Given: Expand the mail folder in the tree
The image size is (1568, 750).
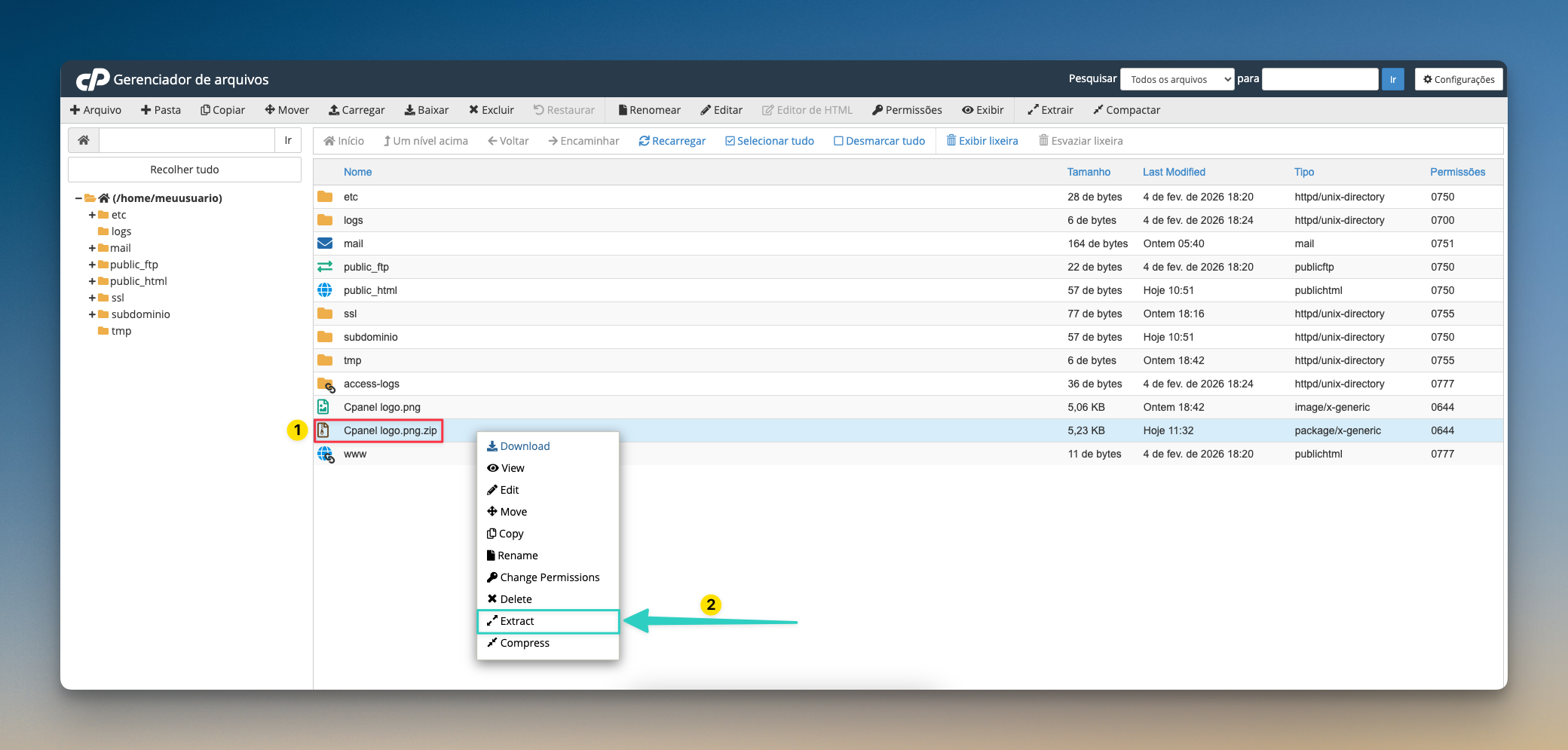Looking at the screenshot, I should click(x=92, y=248).
